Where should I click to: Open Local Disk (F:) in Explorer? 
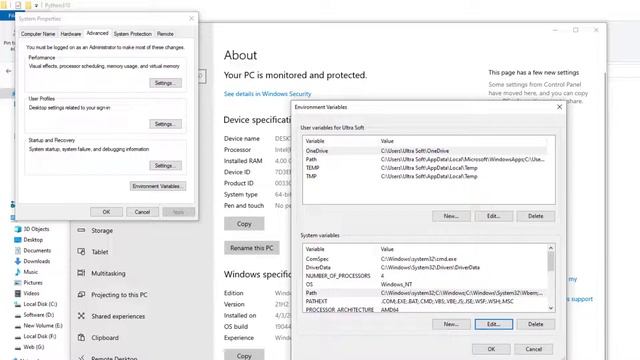coord(40,336)
